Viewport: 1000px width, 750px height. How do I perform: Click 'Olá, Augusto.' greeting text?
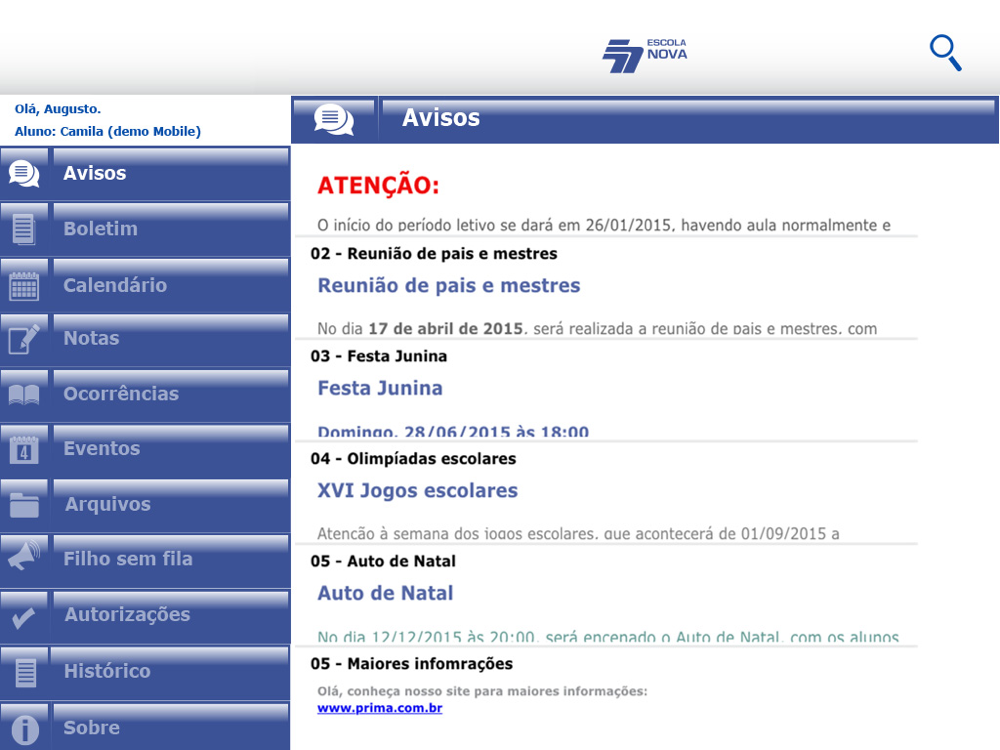click(57, 109)
